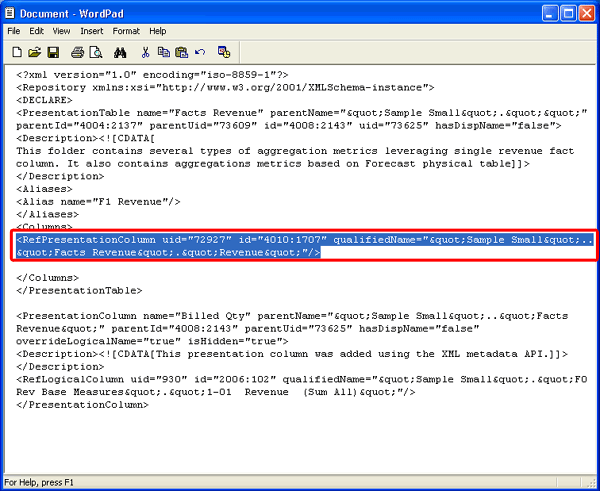Close the WordPad window
This screenshot has width=600, height=491.
tap(587, 14)
